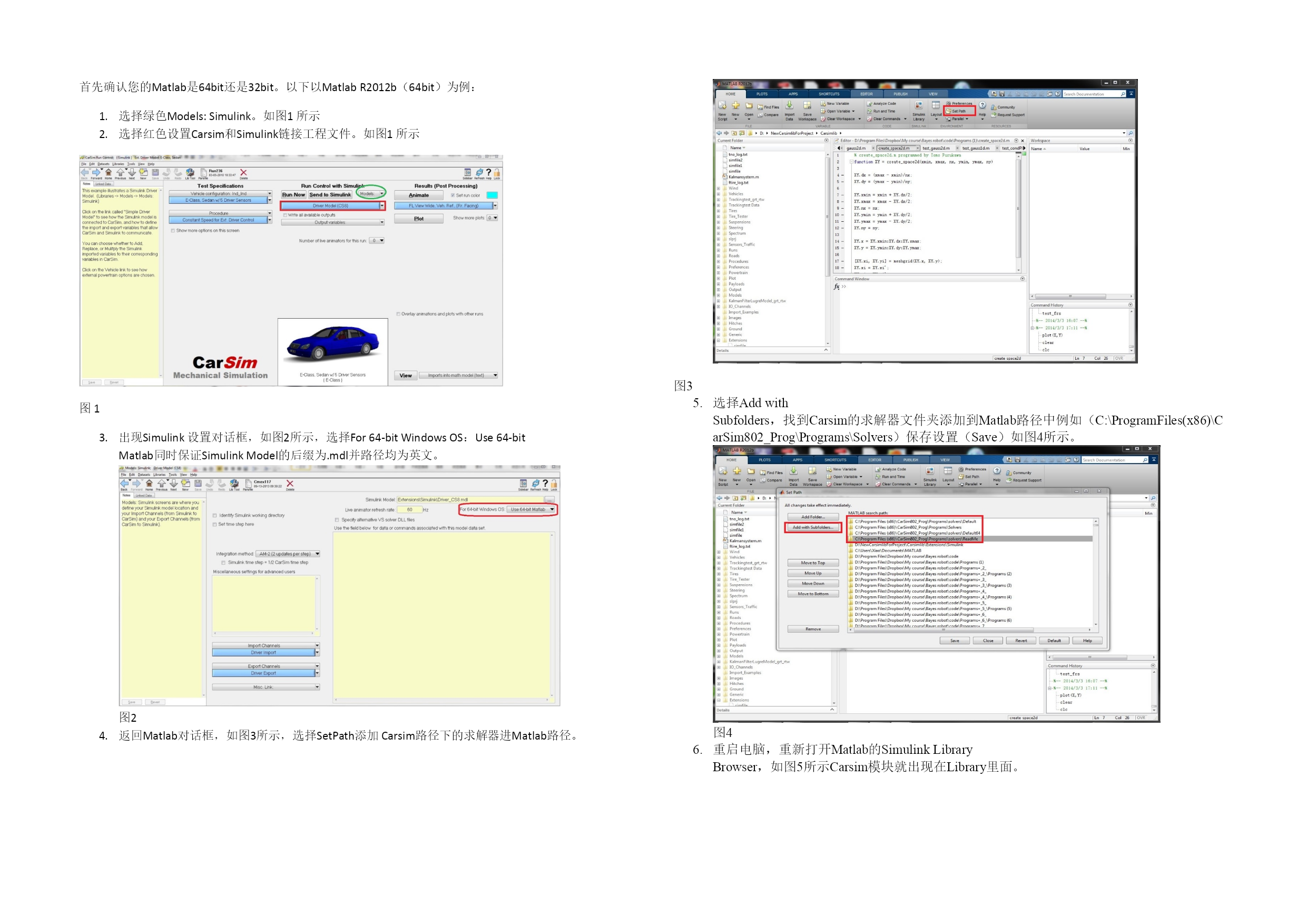This screenshot has height=924, width=1307.
Task: Click Lock icon in CarSim Run Control window
Action: tap(497, 172)
